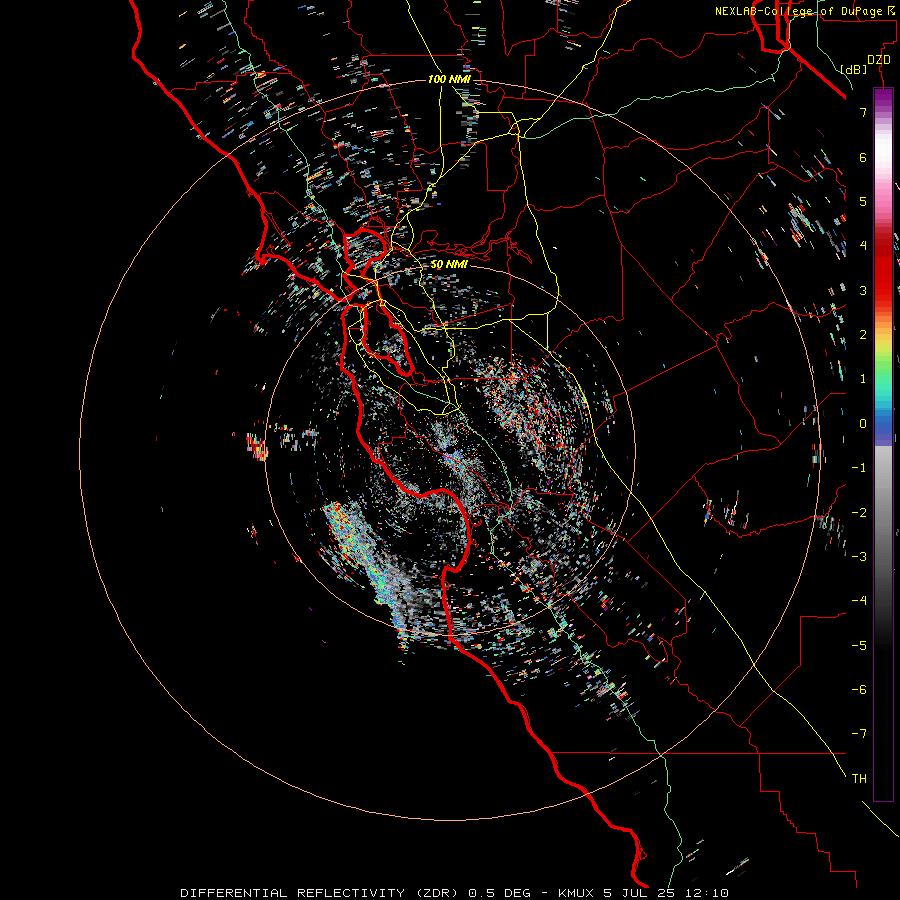Click the 4 value on legend
The image size is (900, 900).
coord(863,246)
